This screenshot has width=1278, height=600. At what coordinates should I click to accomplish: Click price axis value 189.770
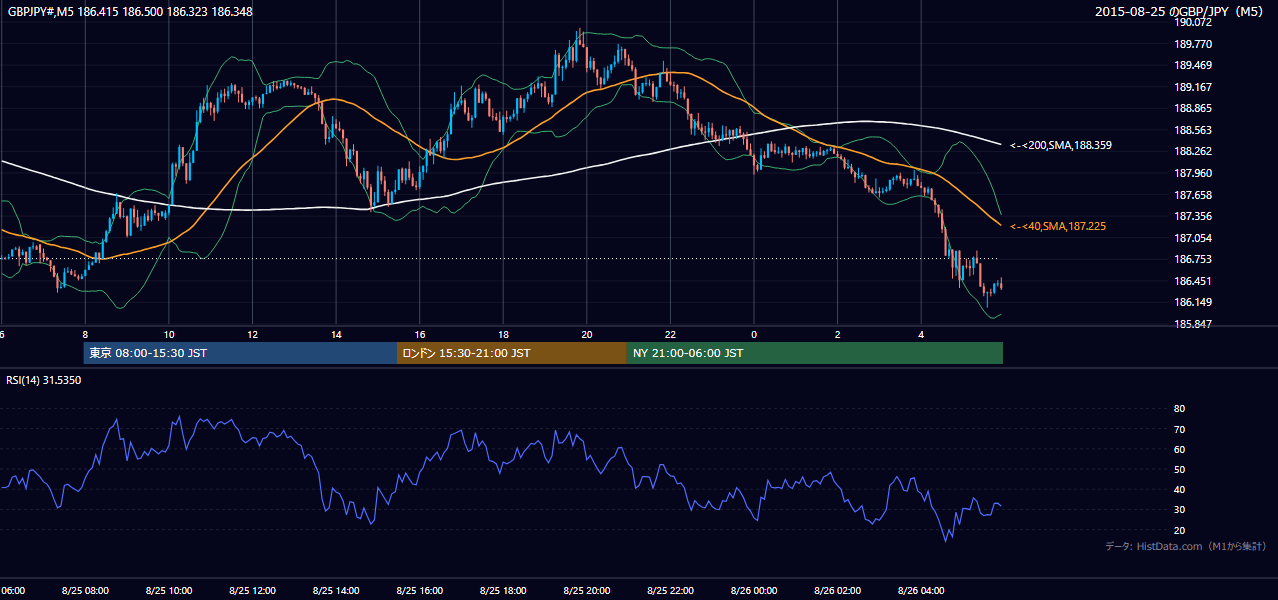click(x=1192, y=44)
